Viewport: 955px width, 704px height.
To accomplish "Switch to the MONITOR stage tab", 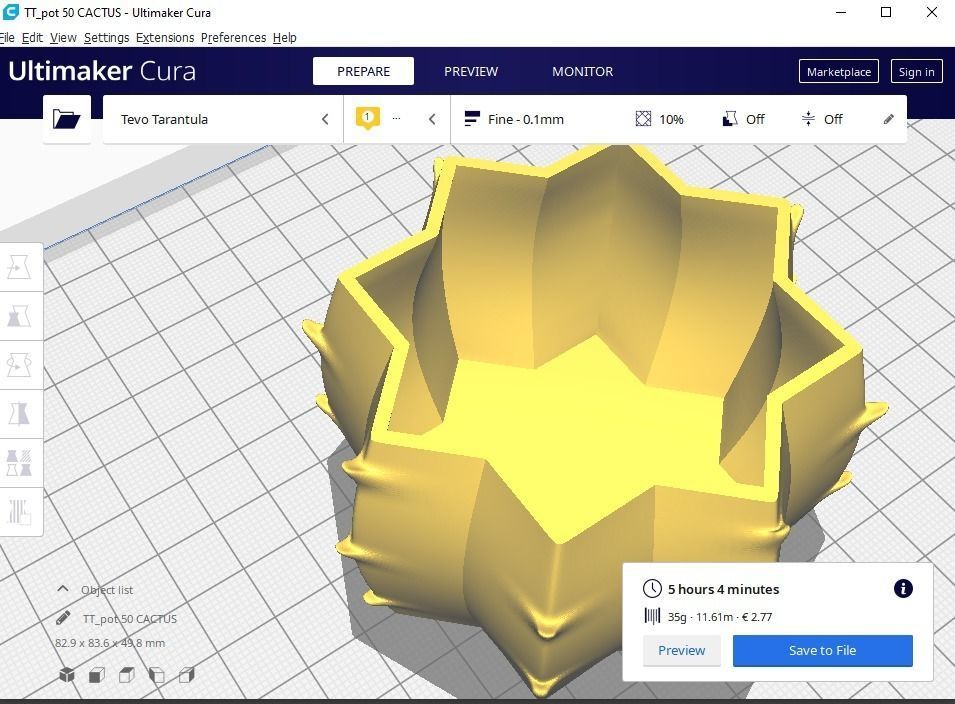I will coord(582,71).
